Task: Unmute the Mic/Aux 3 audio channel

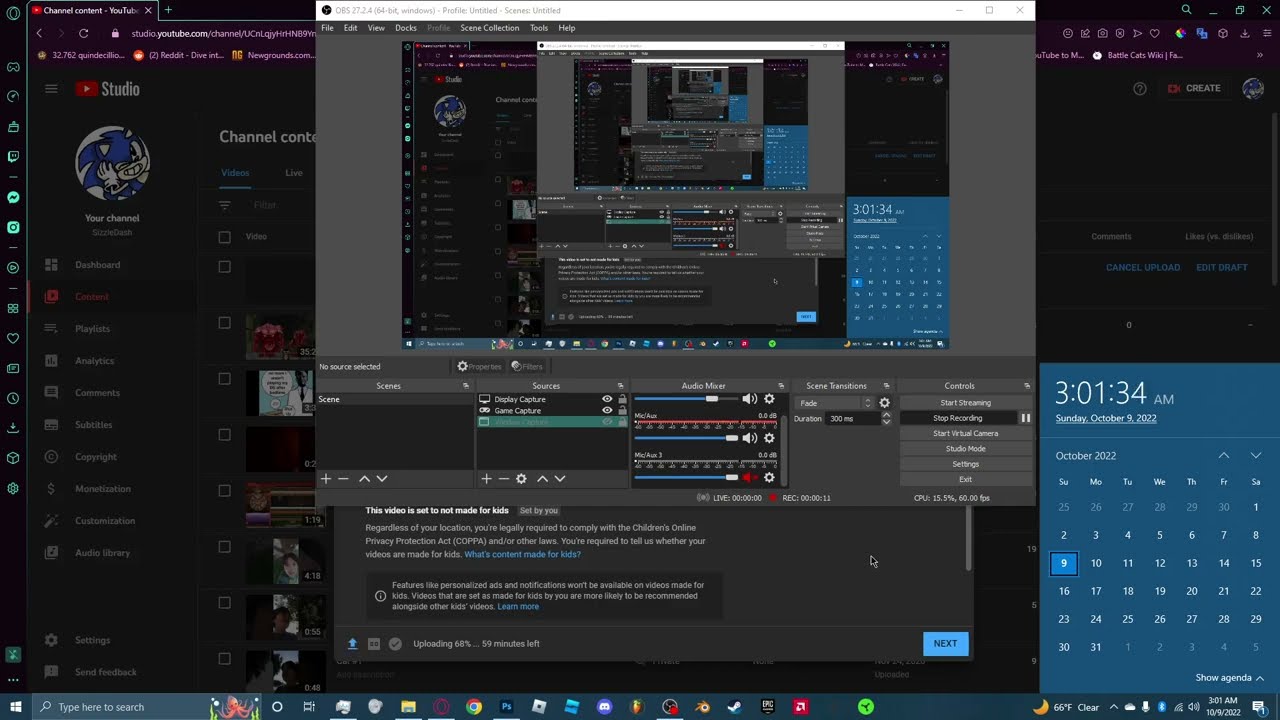Action: 749,477
